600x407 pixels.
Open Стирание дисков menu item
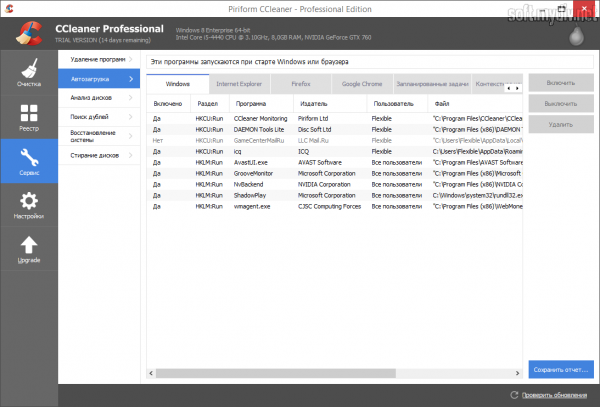(99, 155)
